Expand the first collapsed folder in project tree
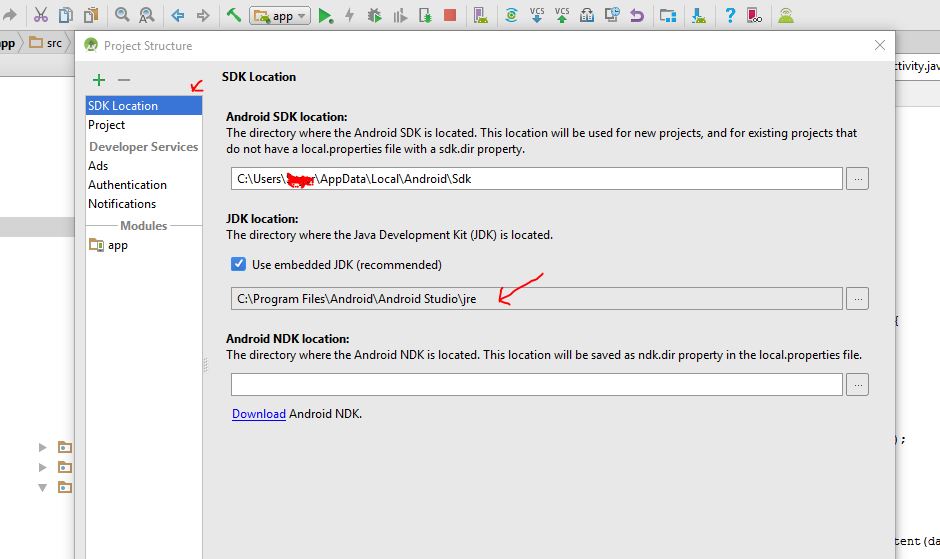The width and height of the screenshot is (940, 559). 42,447
